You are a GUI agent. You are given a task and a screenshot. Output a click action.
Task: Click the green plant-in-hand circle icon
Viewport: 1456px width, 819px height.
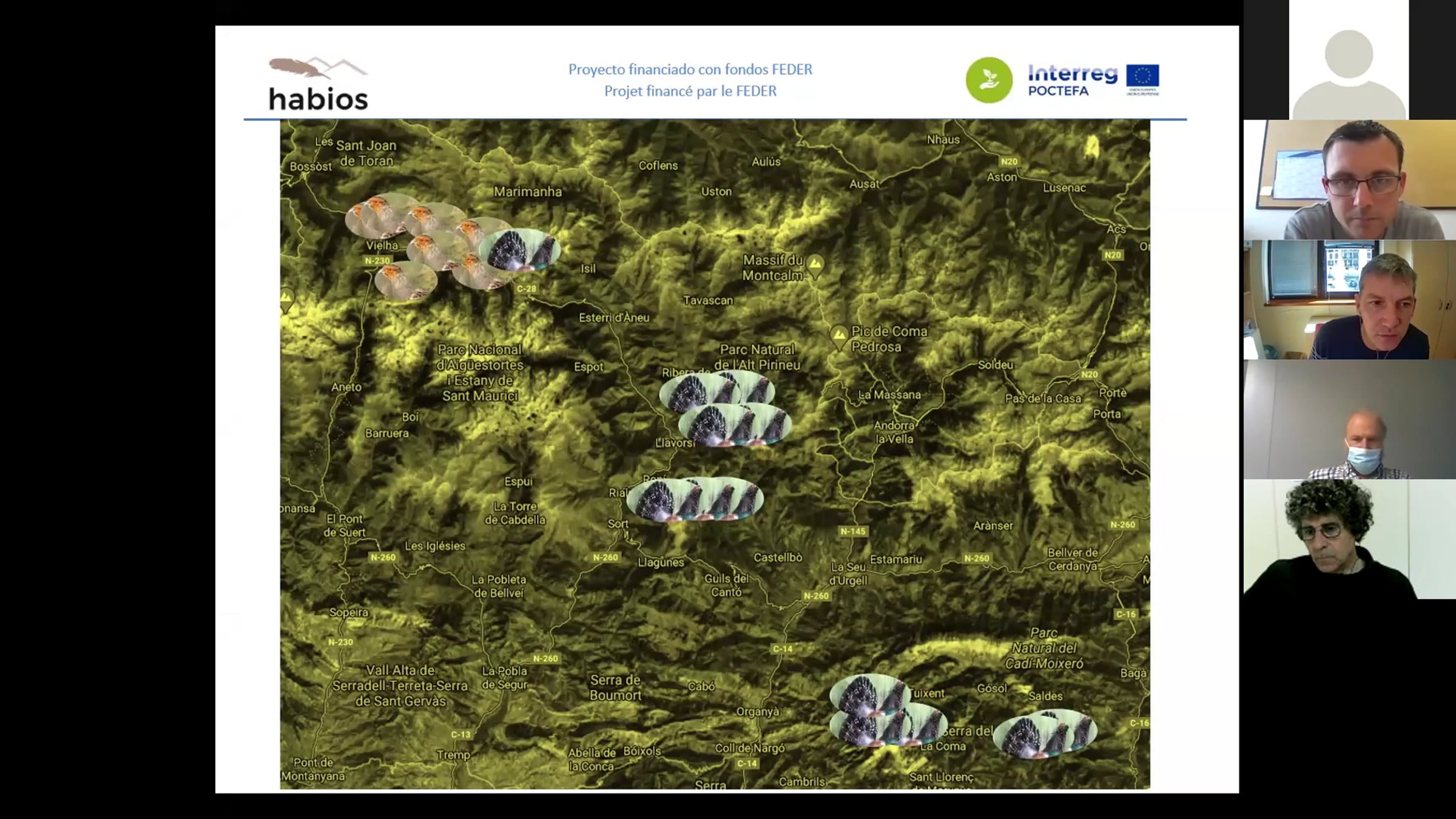click(x=989, y=80)
